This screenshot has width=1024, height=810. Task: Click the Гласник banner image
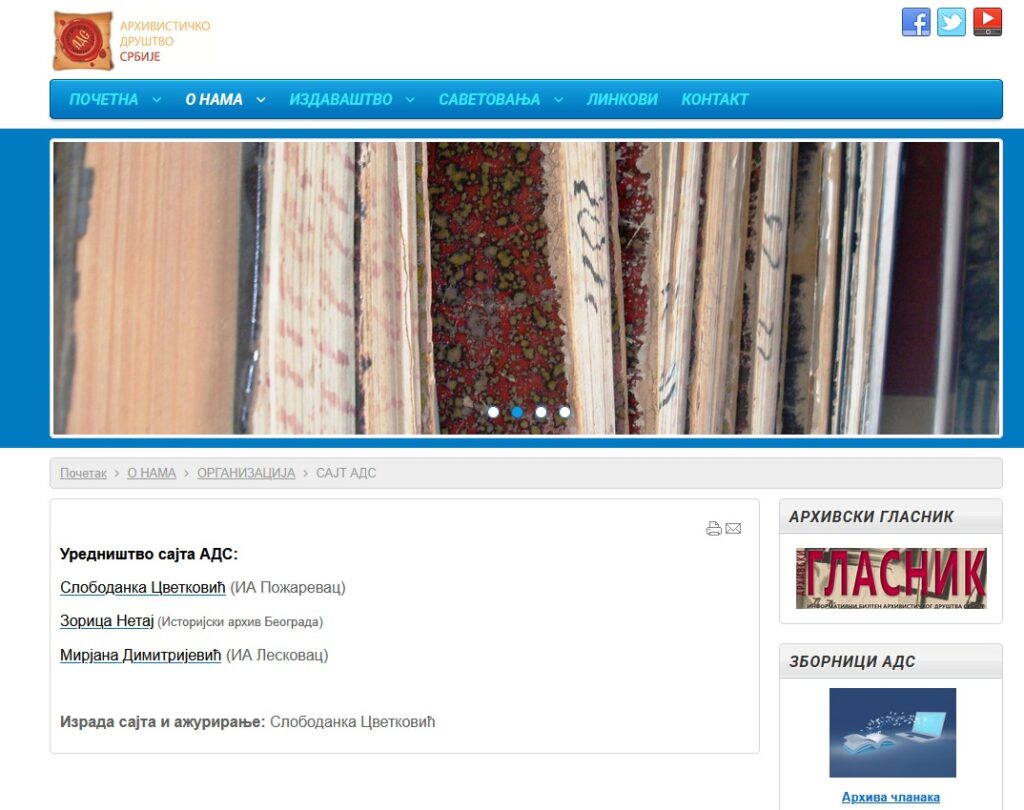coord(891,578)
